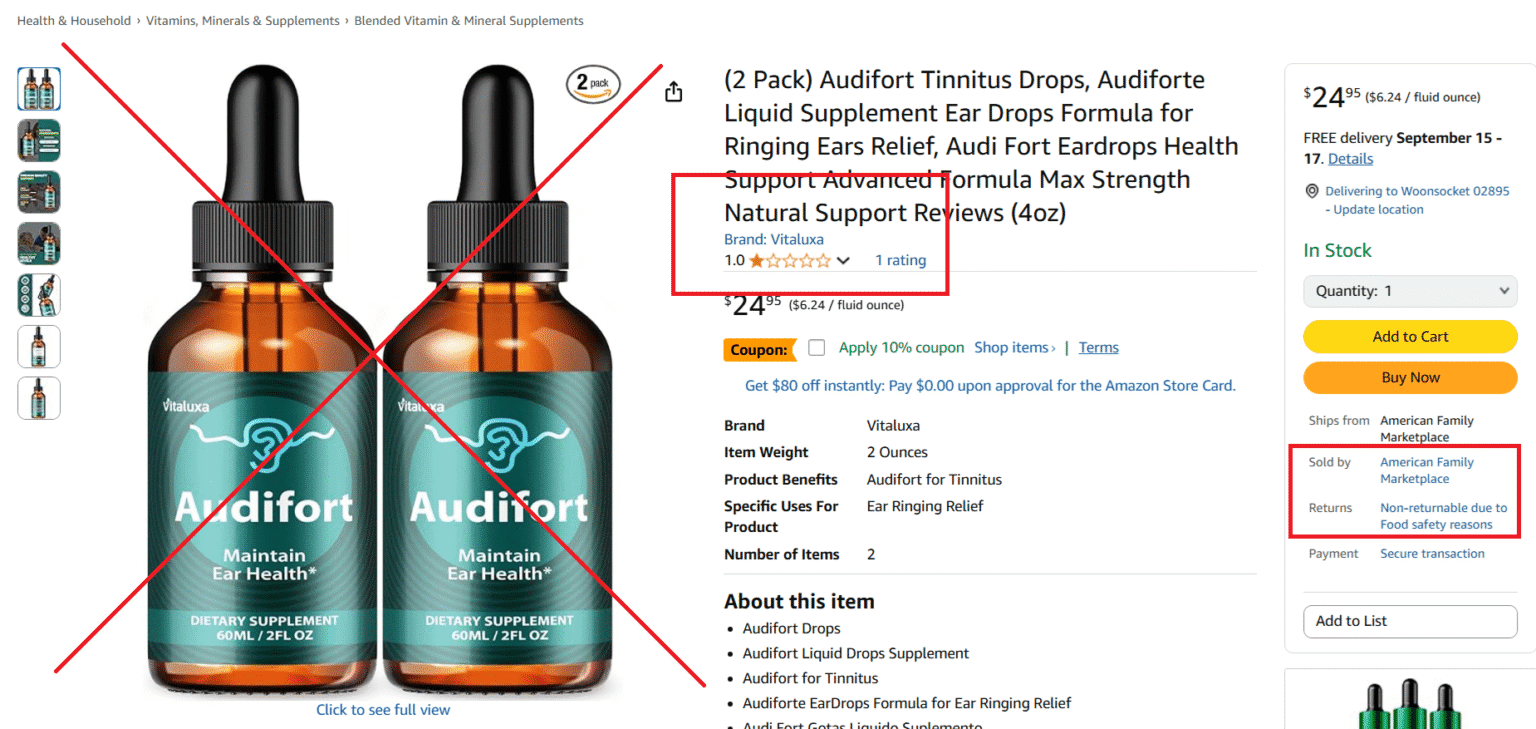Click the Buy Now button

click(1410, 377)
